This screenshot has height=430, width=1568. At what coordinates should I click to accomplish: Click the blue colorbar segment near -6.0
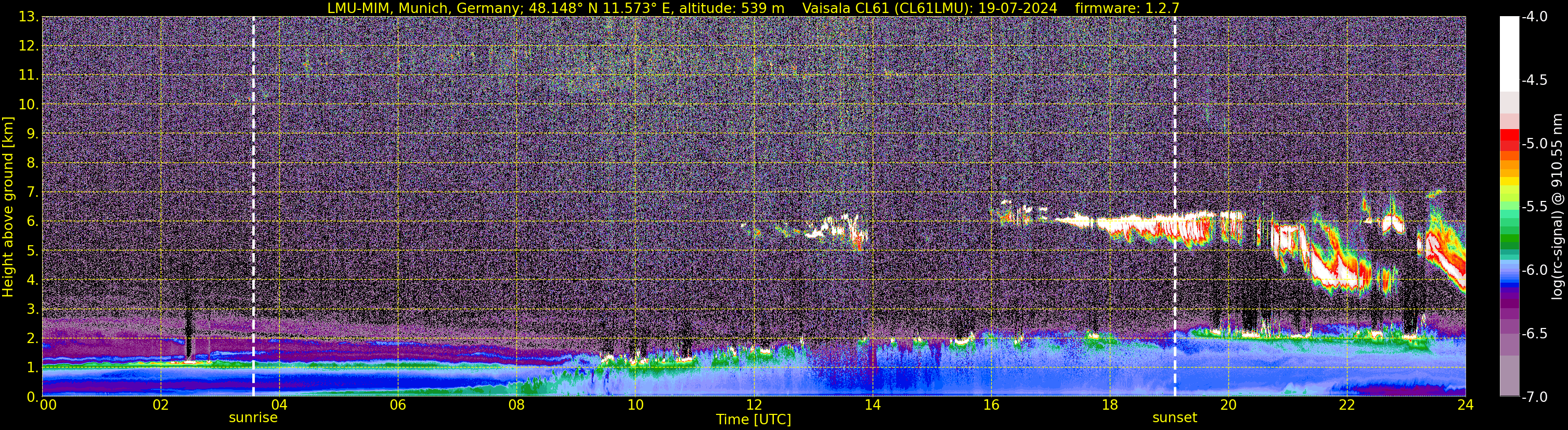1510,277
